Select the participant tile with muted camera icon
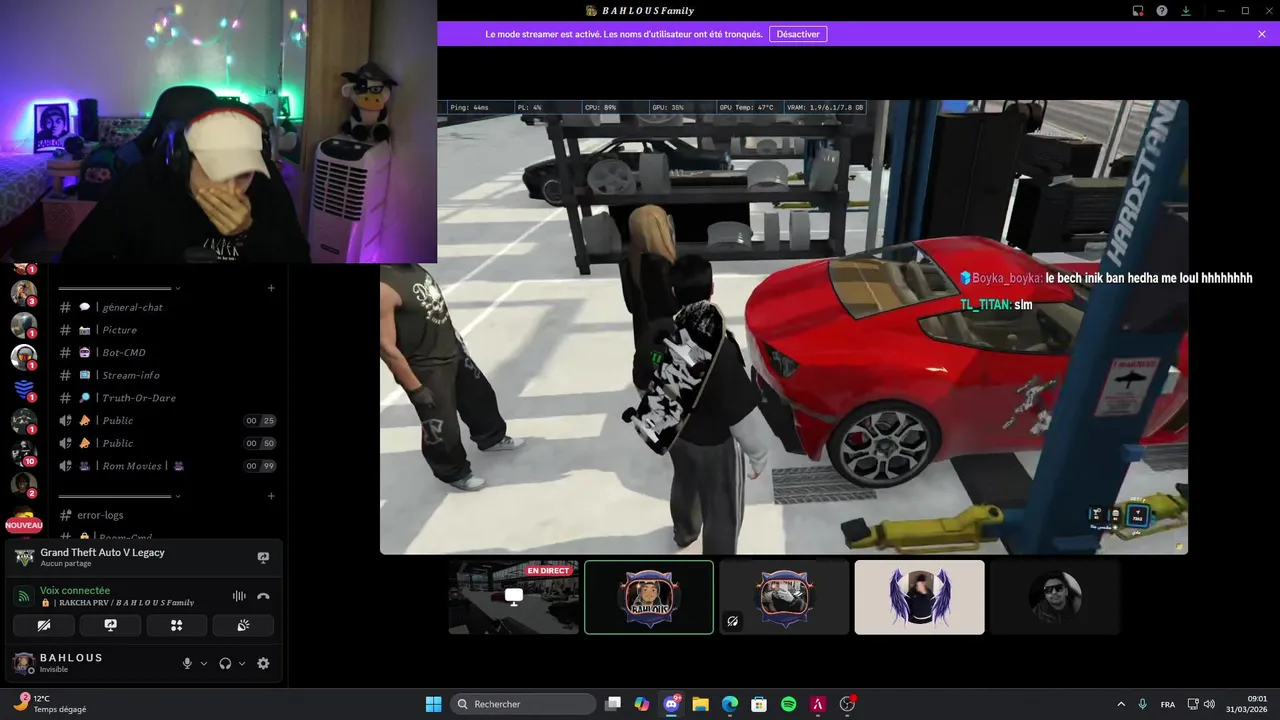 coord(784,597)
